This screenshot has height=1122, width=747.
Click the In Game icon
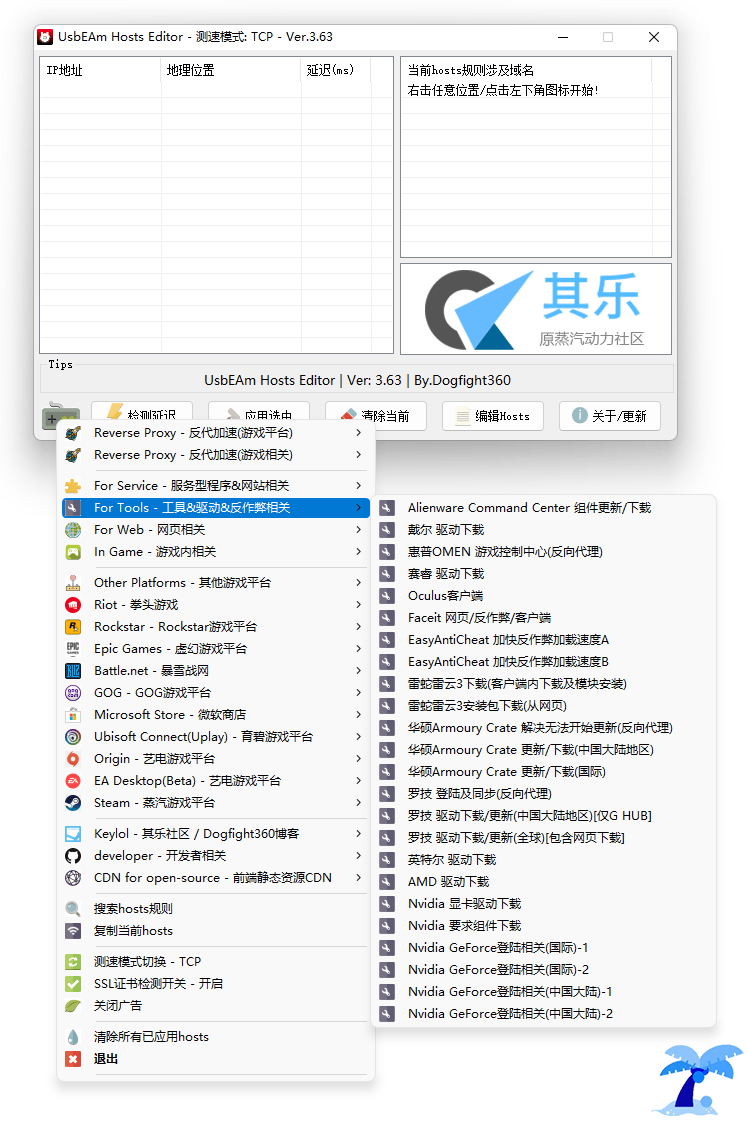click(73, 552)
